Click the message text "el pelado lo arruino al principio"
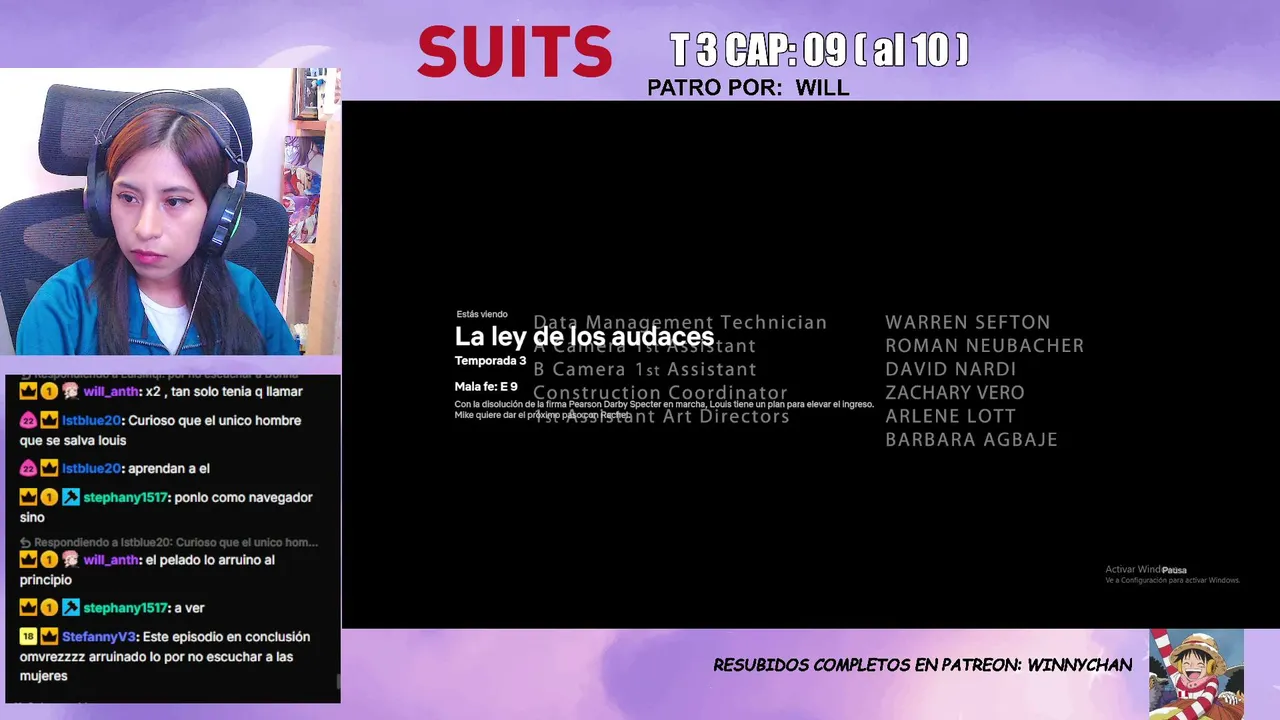Screen dimensions: 1280x720 click(147, 570)
